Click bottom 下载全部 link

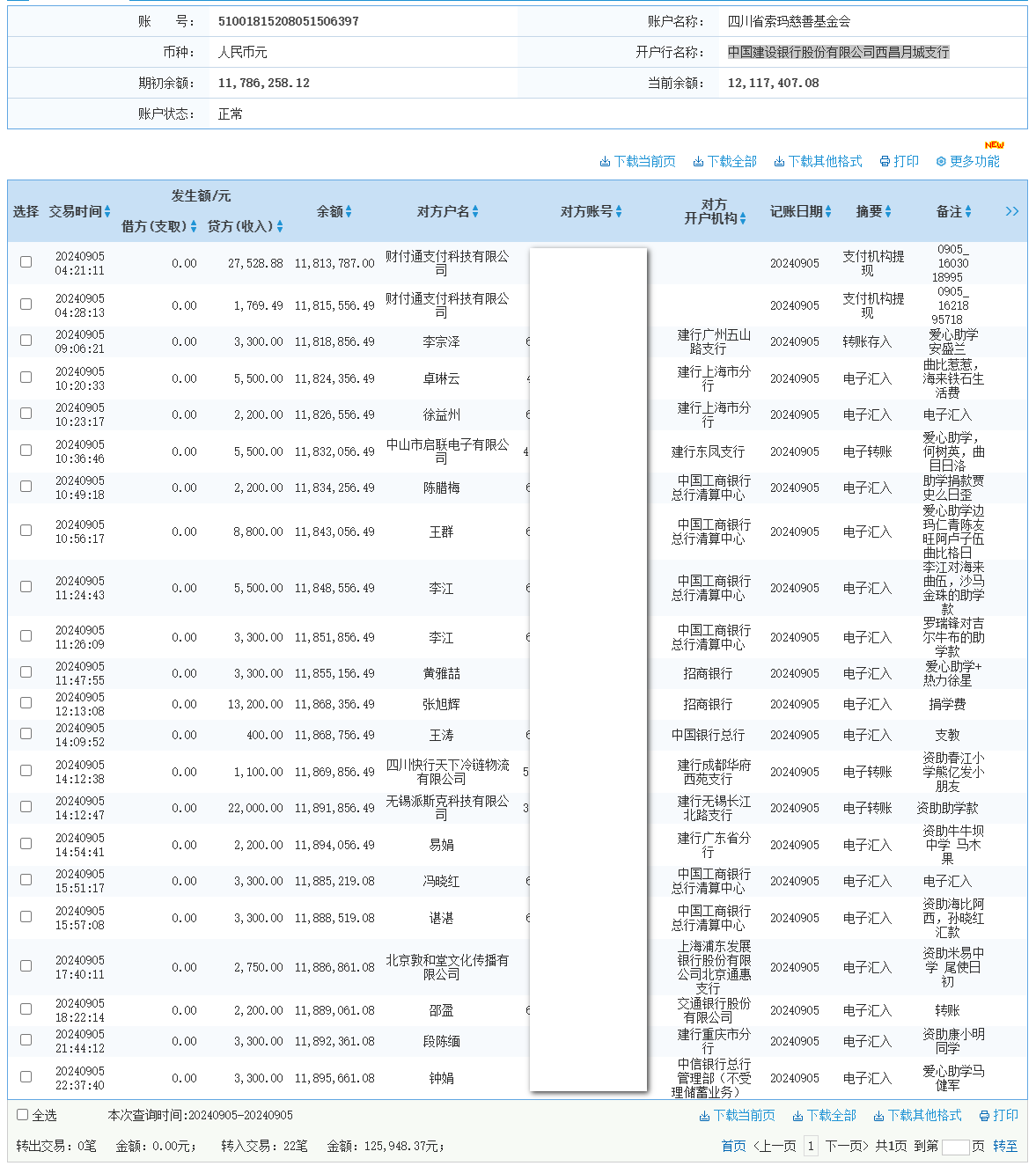tap(824, 1115)
